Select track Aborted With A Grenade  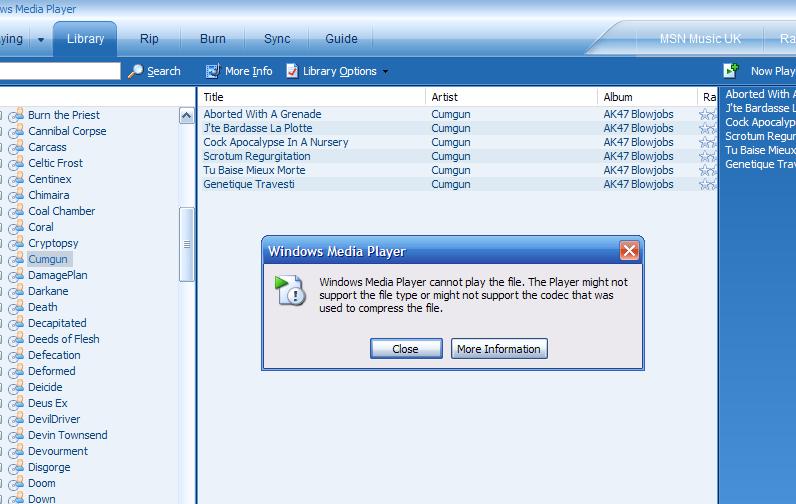click(x=262, y=114)
